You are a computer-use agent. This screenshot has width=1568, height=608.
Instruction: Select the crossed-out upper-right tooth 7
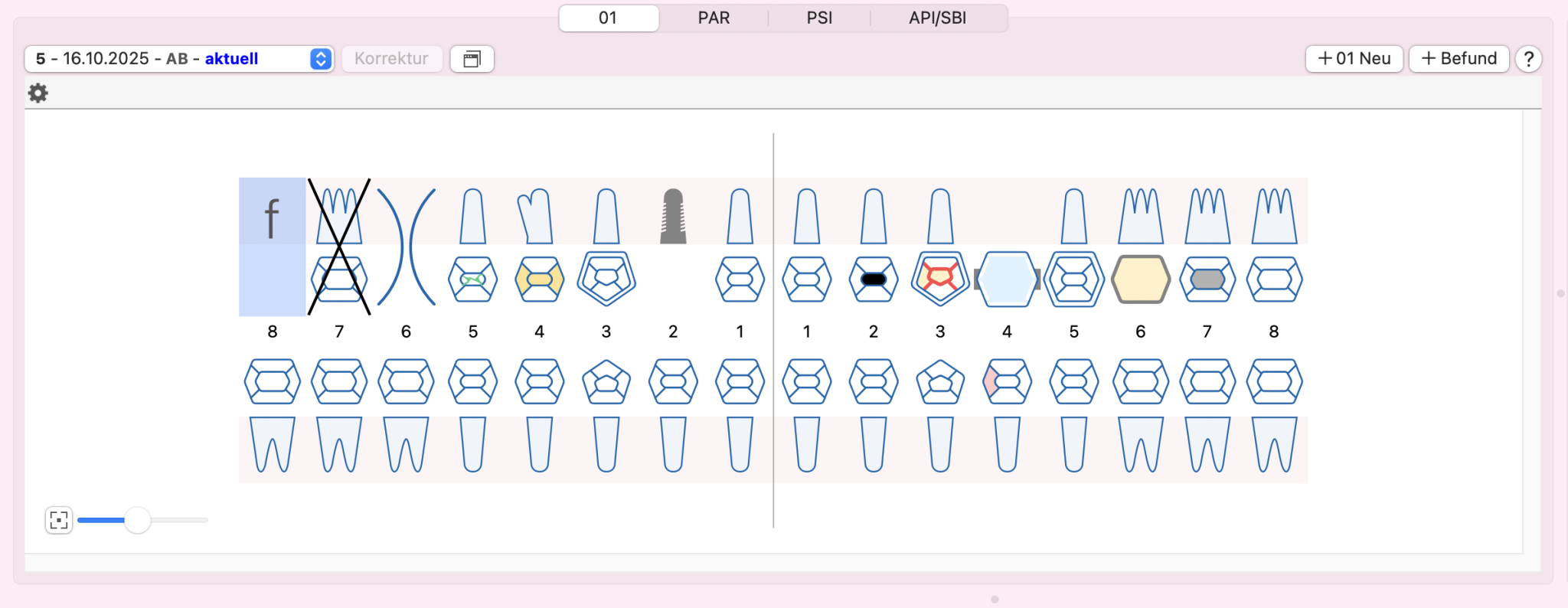pos(339,247)
